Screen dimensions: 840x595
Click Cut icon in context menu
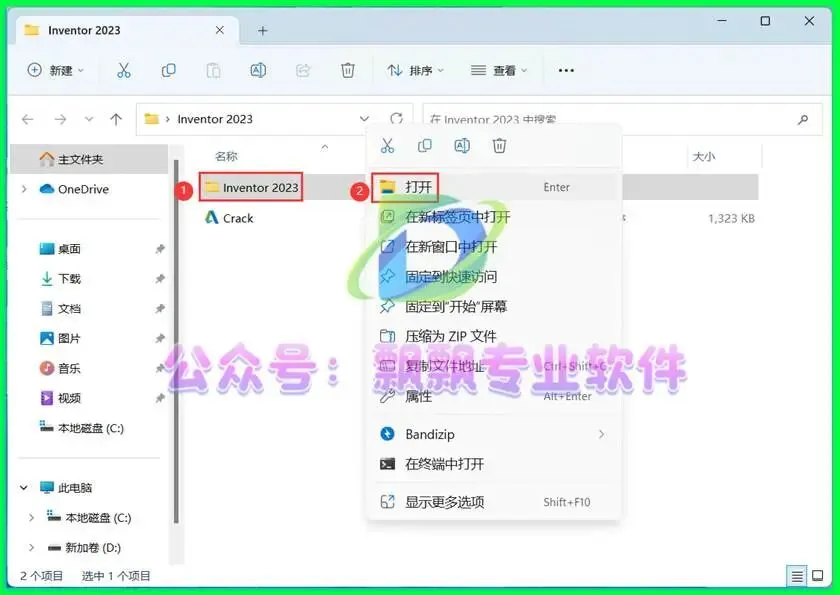click(x=387, y=146)
